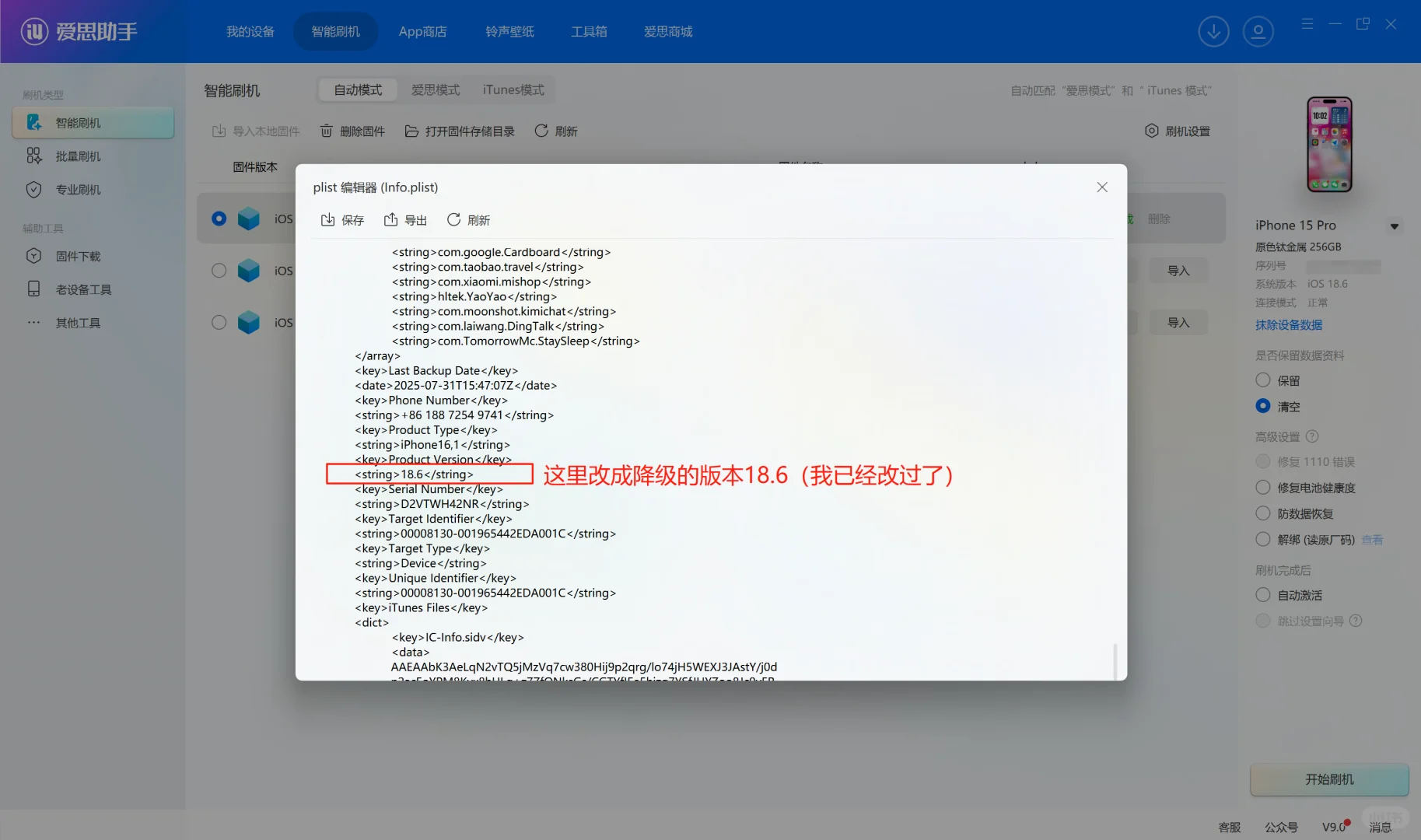Image resolution: width=1421 pixels, height=840 pixels.
Task: Select 批量刷机 in the sidebar
Action: (x=76, y=156)
